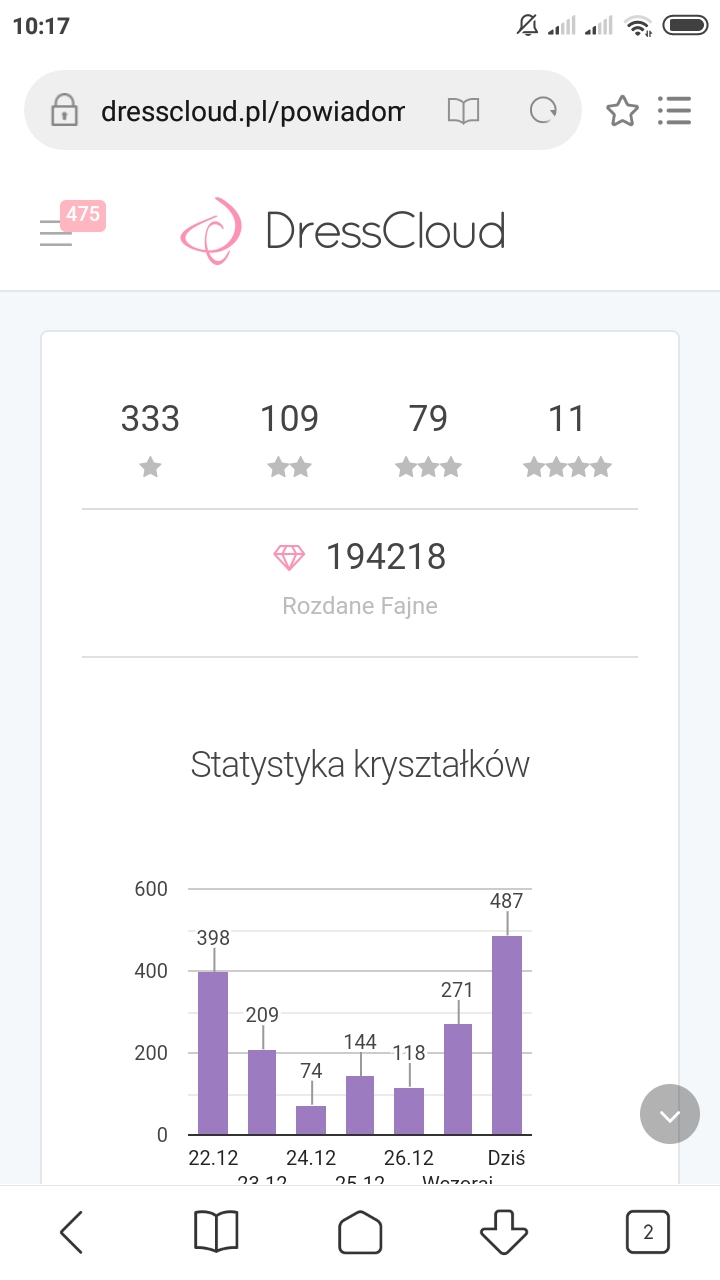Screen dimensions: 720x1280
Task: Tap the pink diamond crystal icon
Action: pos(289,557)
